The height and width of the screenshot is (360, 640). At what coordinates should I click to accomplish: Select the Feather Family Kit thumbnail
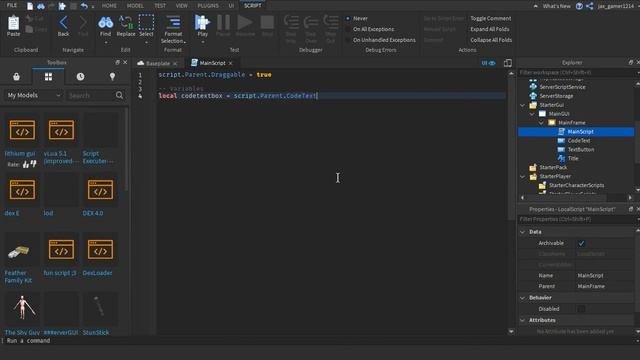(x=22, y=250)
